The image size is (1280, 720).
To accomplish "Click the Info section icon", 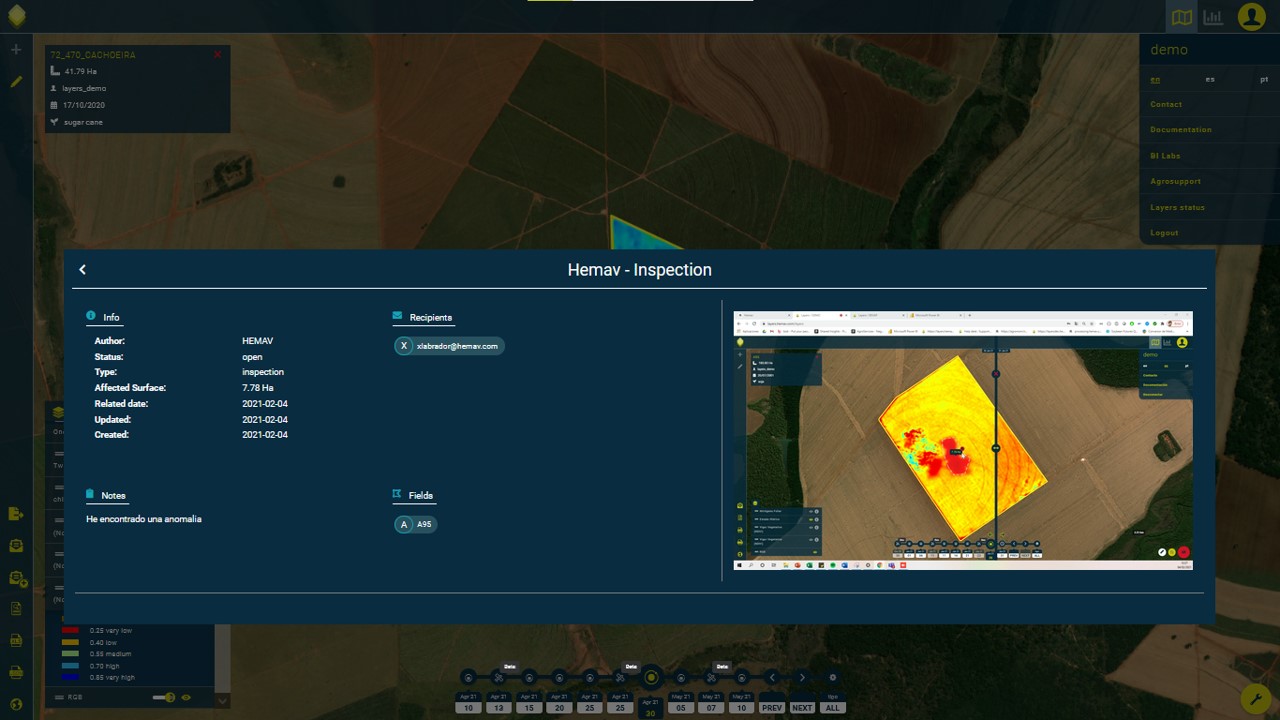I will tap(91, 316).
